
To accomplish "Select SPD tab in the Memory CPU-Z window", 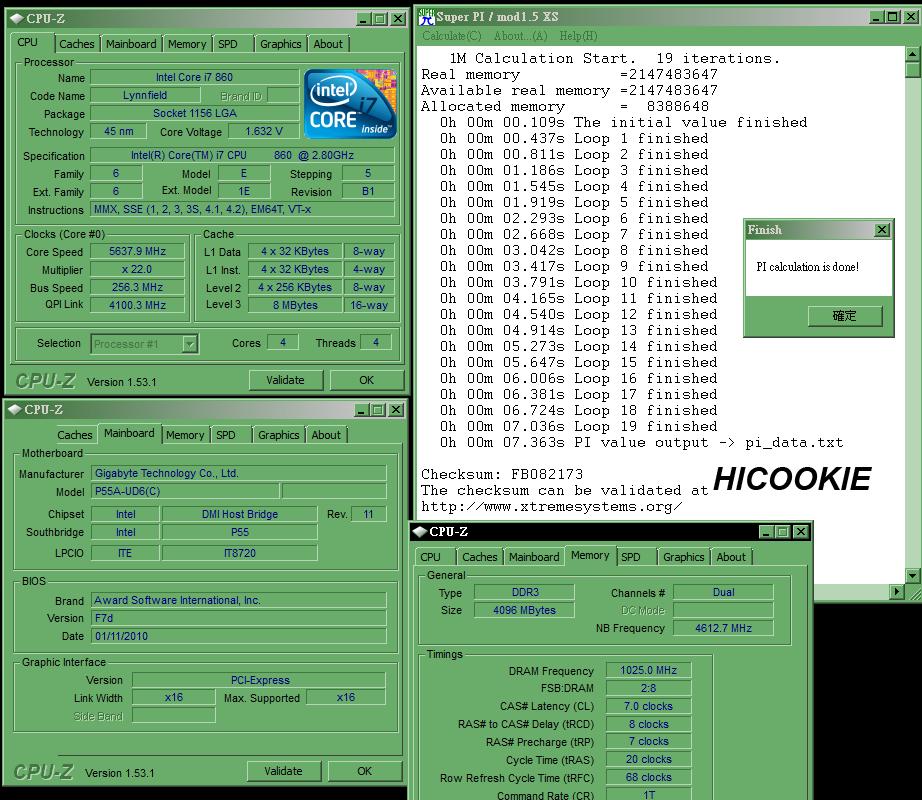I will pyautogui.click(x=631, y=557).
